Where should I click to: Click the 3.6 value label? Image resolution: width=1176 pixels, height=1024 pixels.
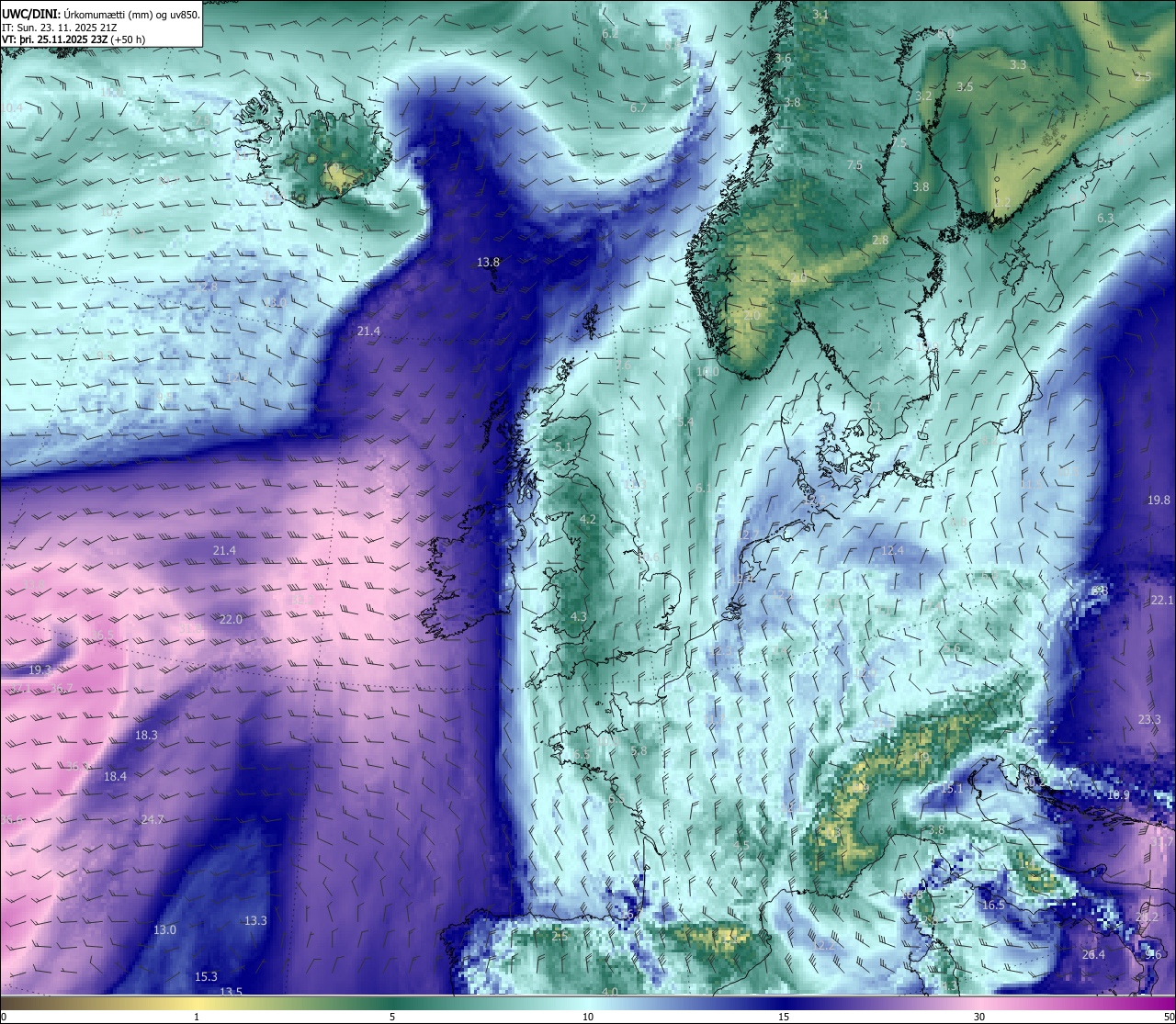[x=783, y=58]
